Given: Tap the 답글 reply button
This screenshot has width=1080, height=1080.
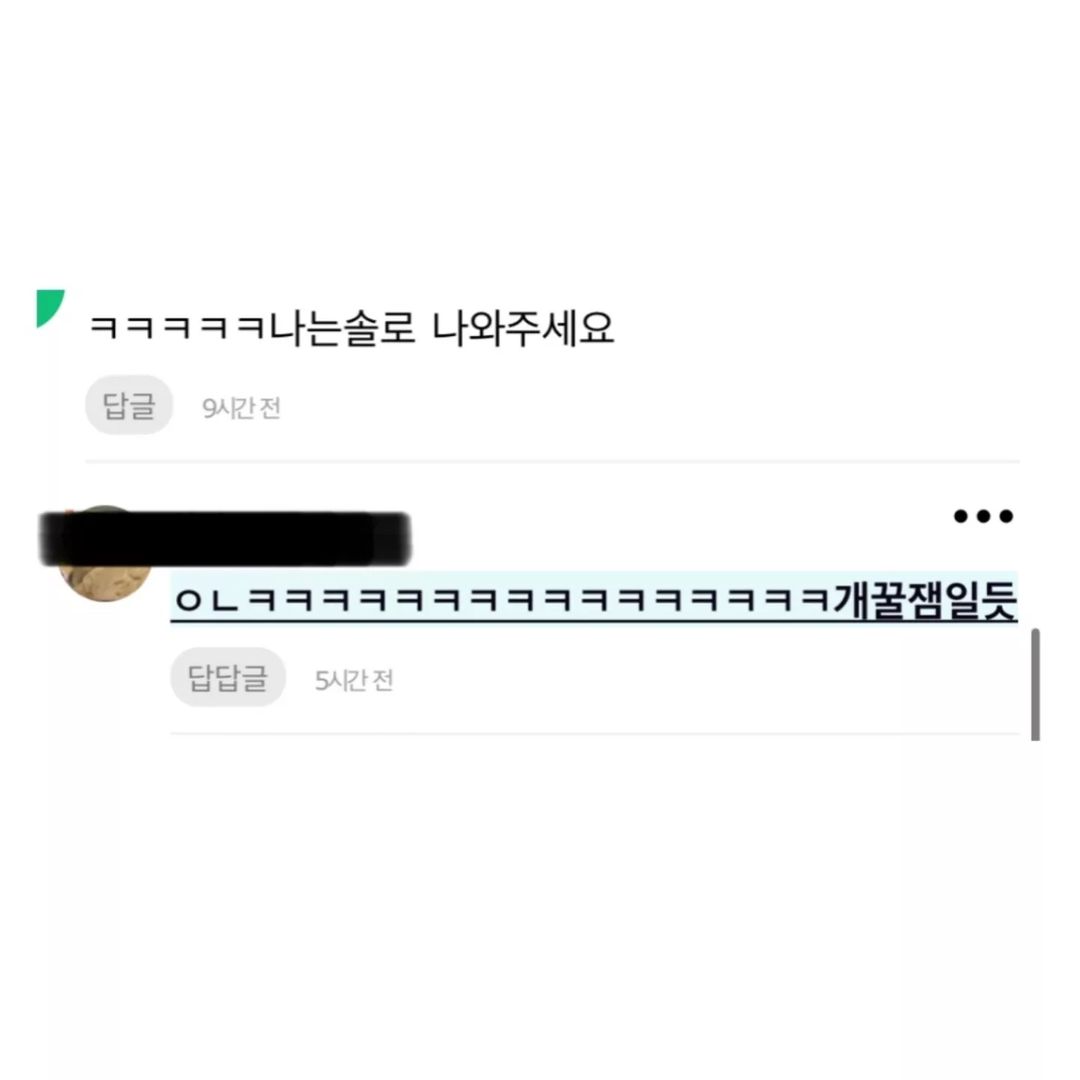Looking at the screenshot, I should pyautogui.click(x=129, y=405).
